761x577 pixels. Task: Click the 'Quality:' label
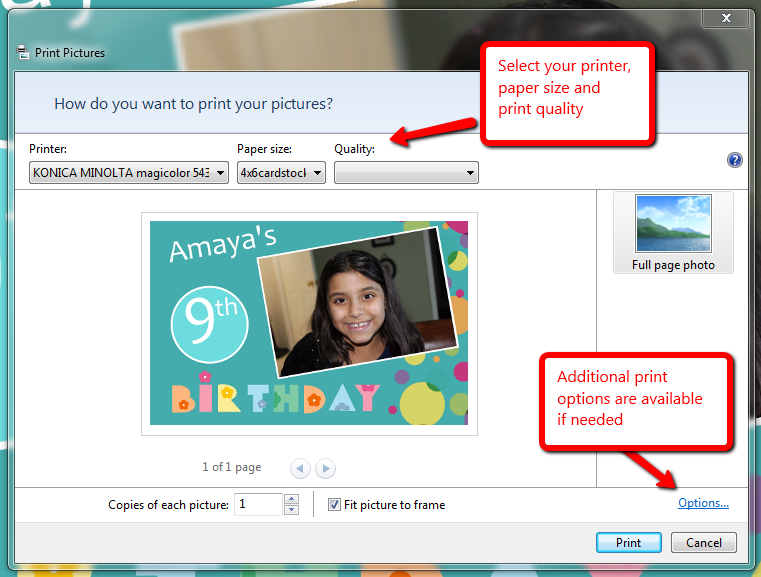coord(354,149)
